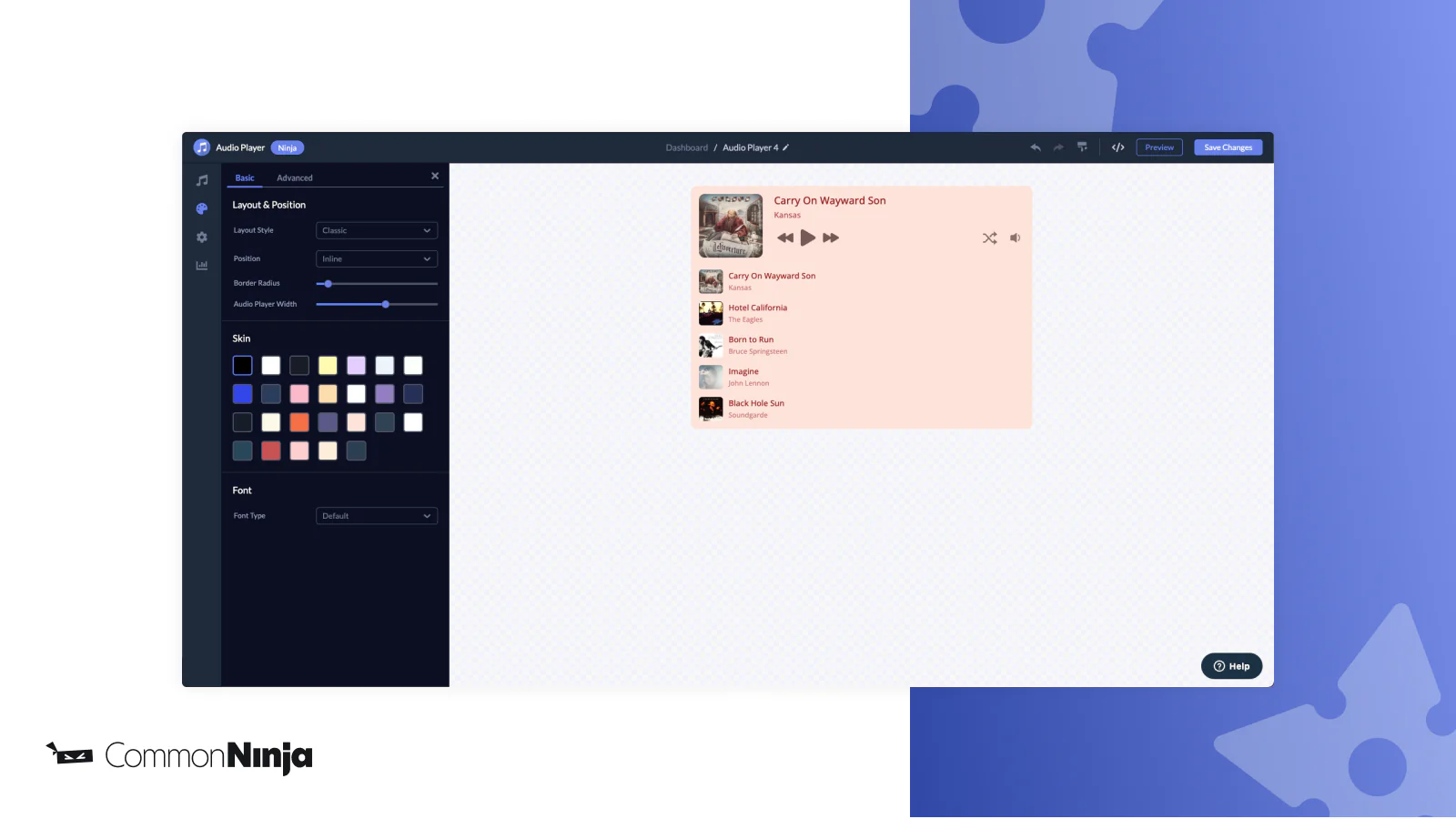
Task: Open the analytics chart section
Action: (202, 266)
